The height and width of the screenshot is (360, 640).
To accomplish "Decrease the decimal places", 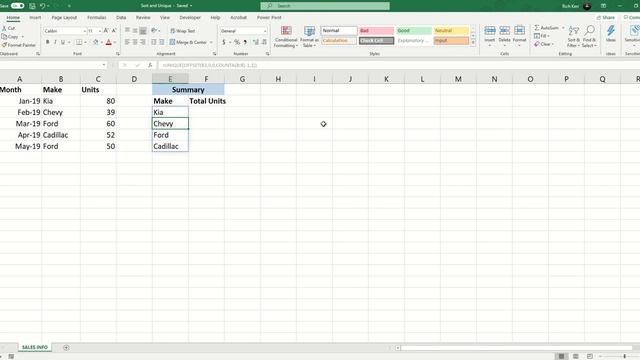I will point(264,42).
